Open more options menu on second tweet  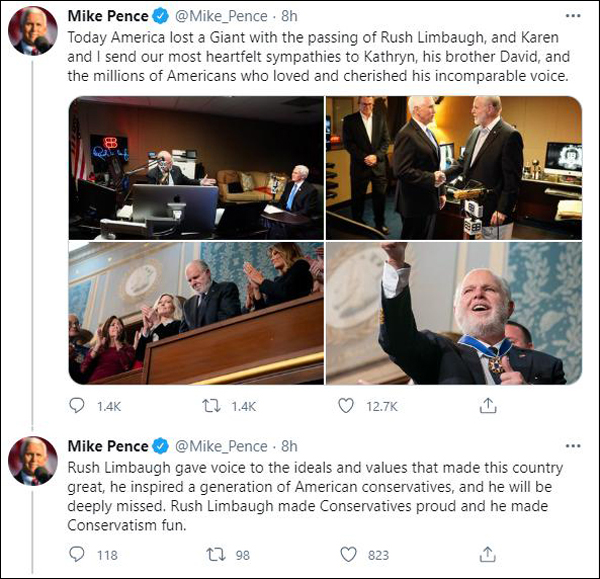pyautogui.click(x=573, y=446)
